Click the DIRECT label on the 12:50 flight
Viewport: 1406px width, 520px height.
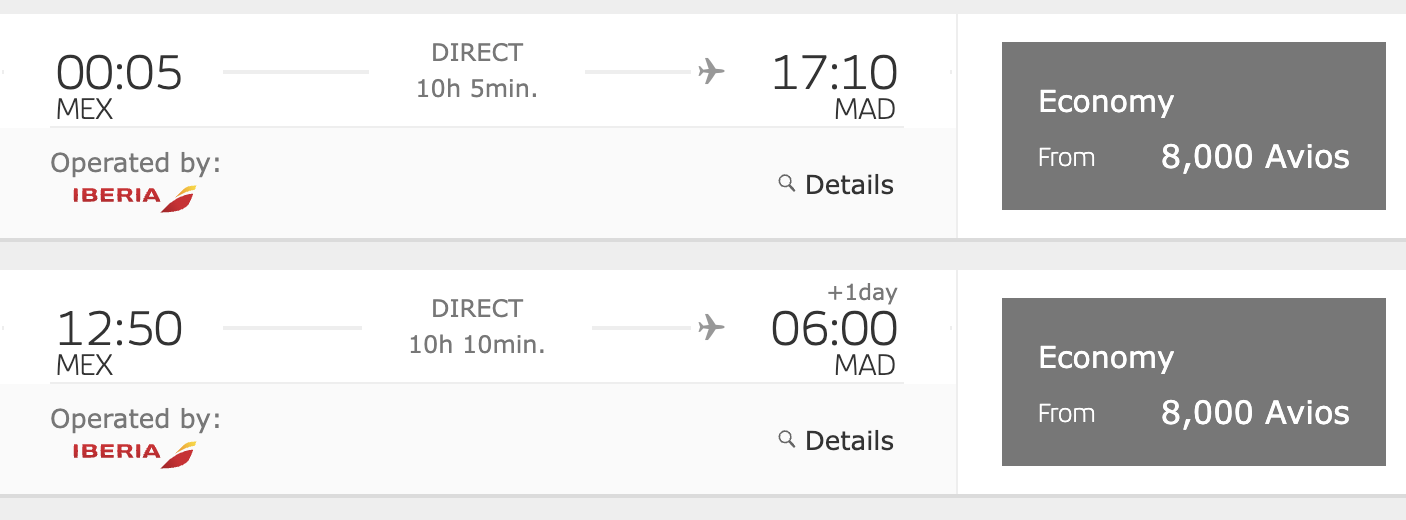click(477, 308)
